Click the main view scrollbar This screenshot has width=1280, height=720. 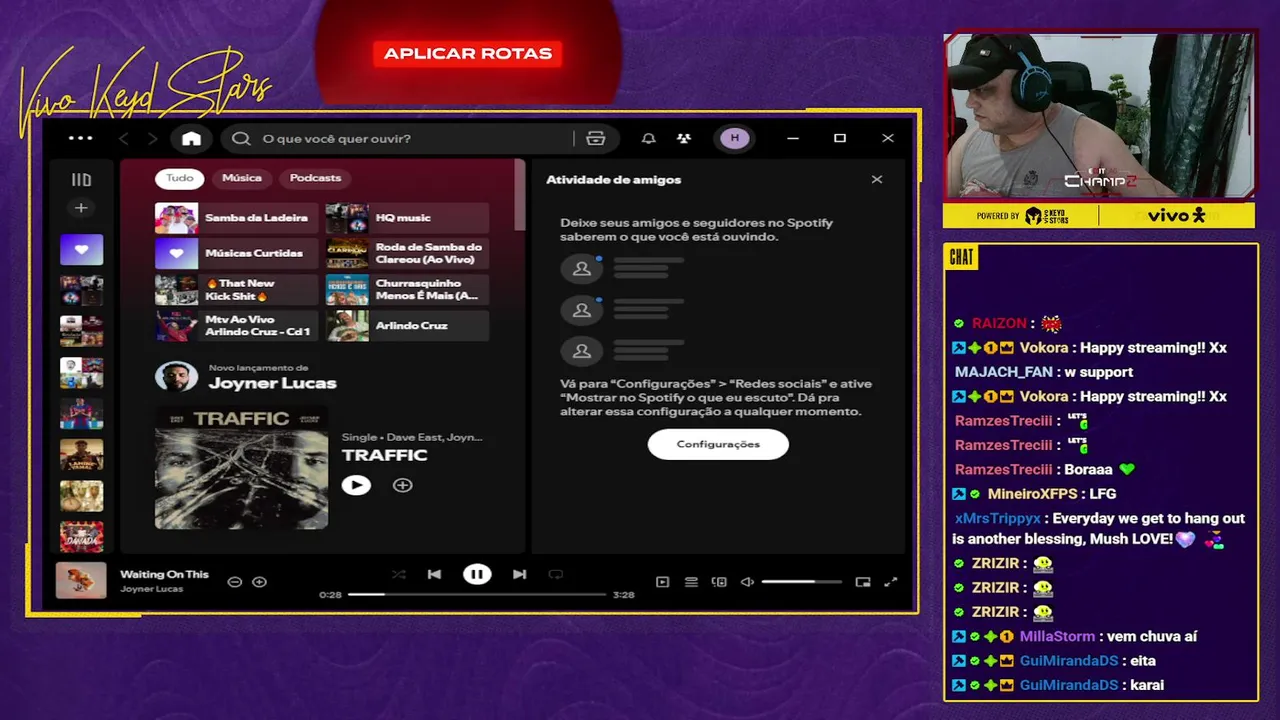[x=519, y=195]
